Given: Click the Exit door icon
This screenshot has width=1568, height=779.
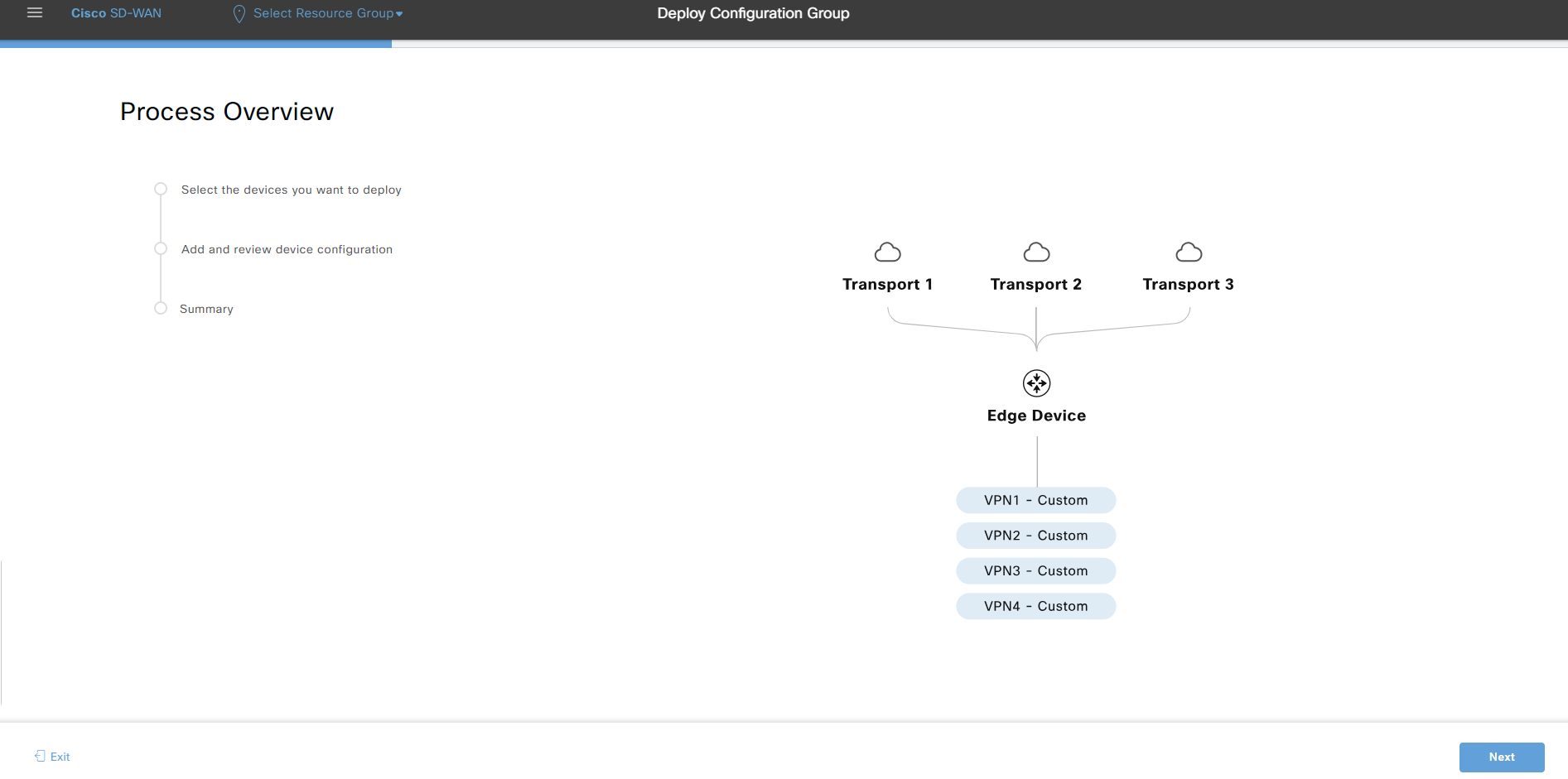Looking at the screenshot, I should coord(40,756).
